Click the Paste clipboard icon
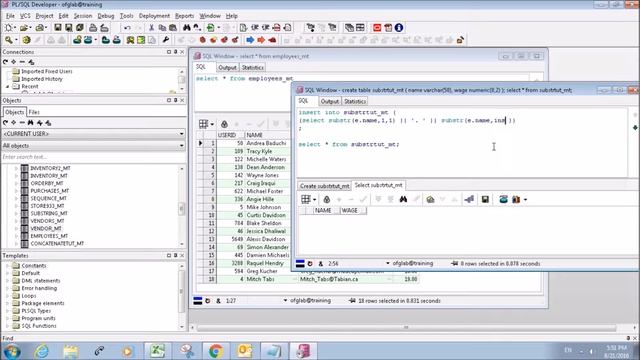 click(173, 28)
